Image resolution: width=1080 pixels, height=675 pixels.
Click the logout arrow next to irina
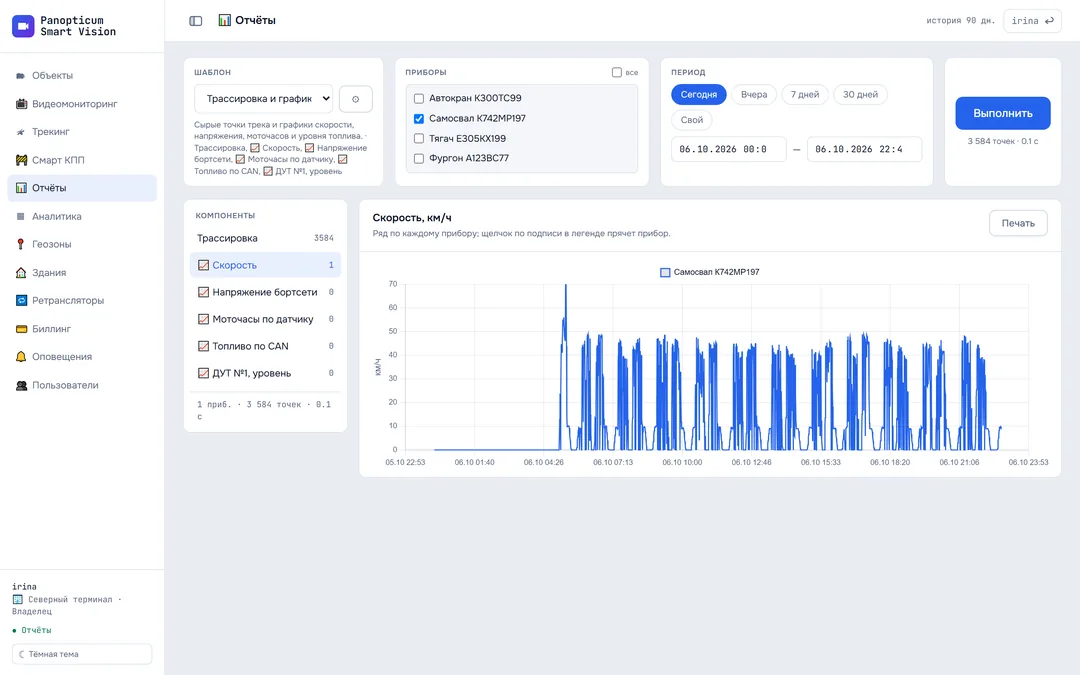1049,21
